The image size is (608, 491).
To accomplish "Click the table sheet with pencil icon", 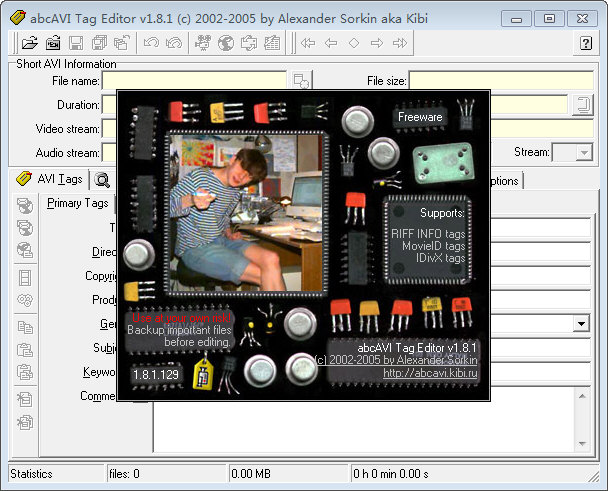I will 272,43.
